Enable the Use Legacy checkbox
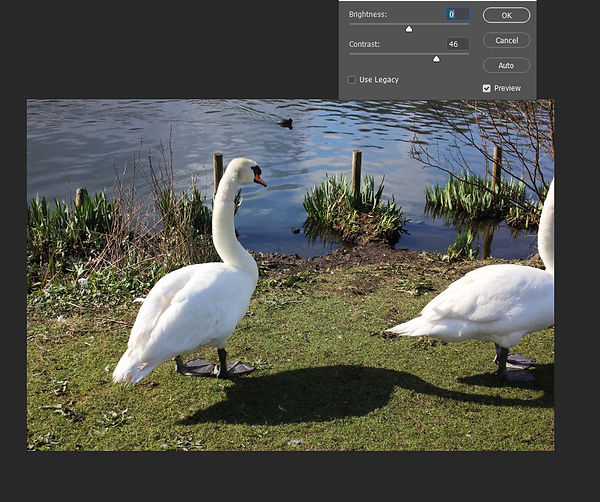This screenshot has width=600, height=502. (352, 80)
